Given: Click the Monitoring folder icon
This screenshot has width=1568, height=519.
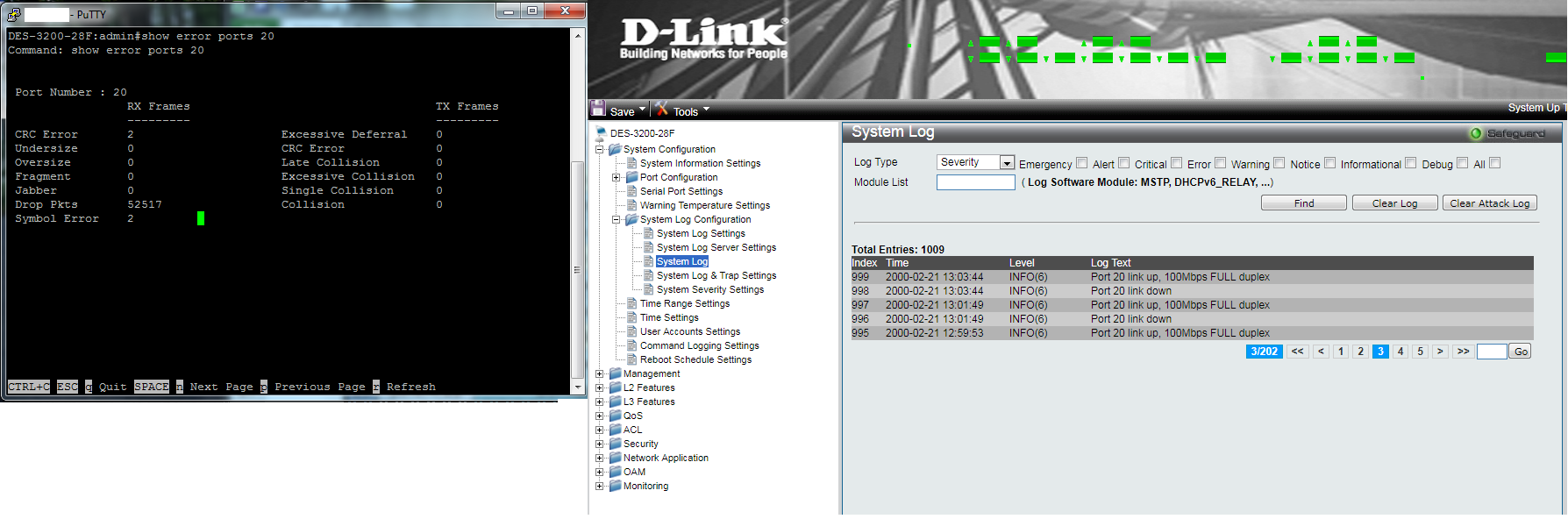Looking at the screenshot, I should (x=615, y=486).
